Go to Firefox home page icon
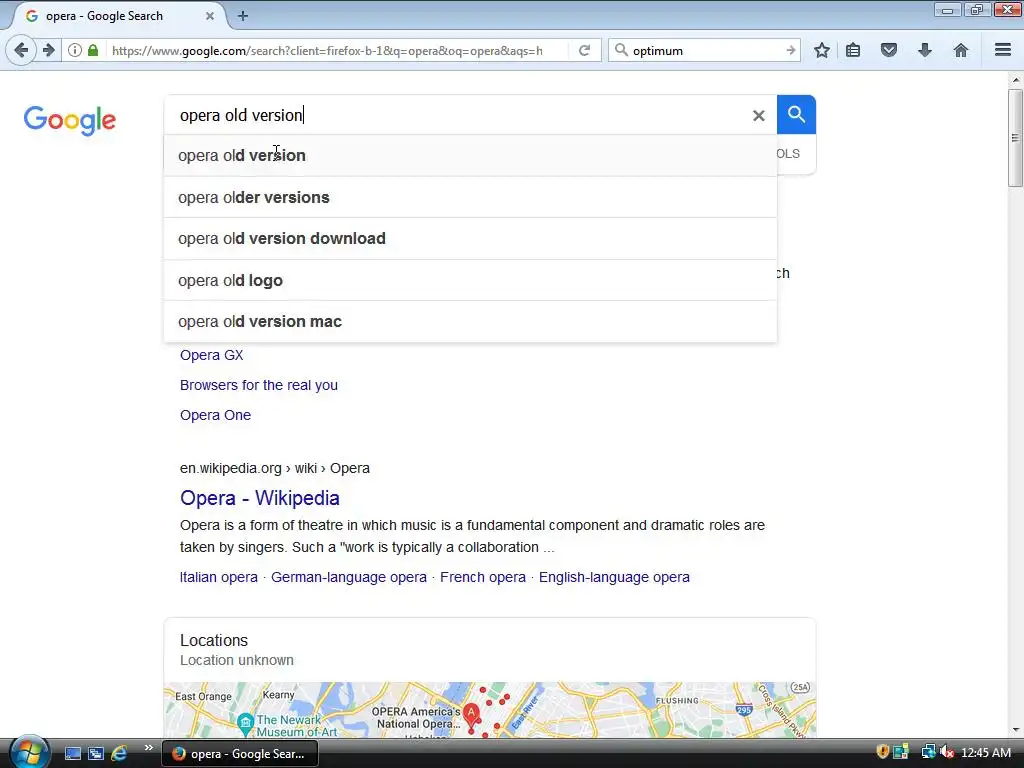The width and height of the screenshot is (1024, 768). click(x=961, y=50)
